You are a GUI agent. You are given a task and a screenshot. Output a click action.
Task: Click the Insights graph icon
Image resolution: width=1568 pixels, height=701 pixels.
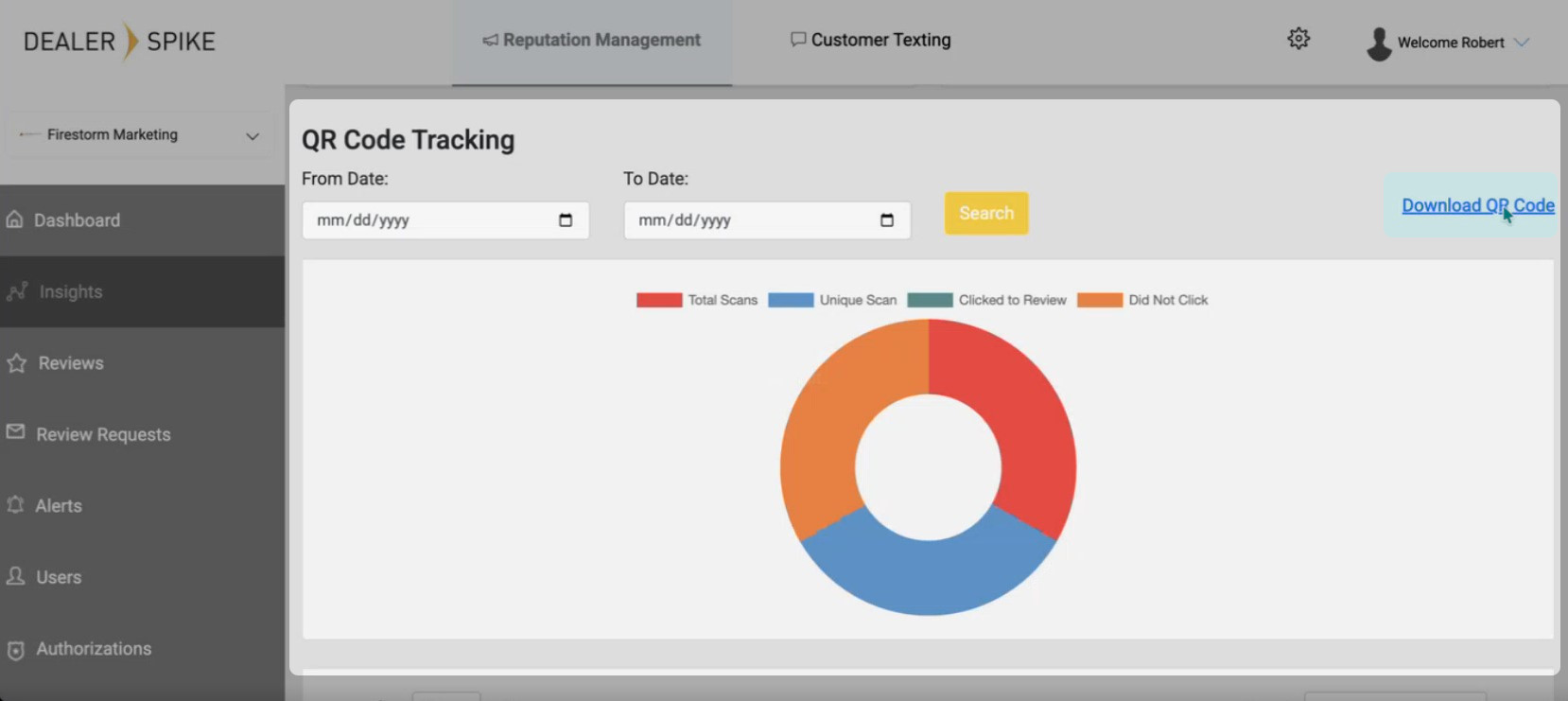pyautogui.click(x=17, y=291)
